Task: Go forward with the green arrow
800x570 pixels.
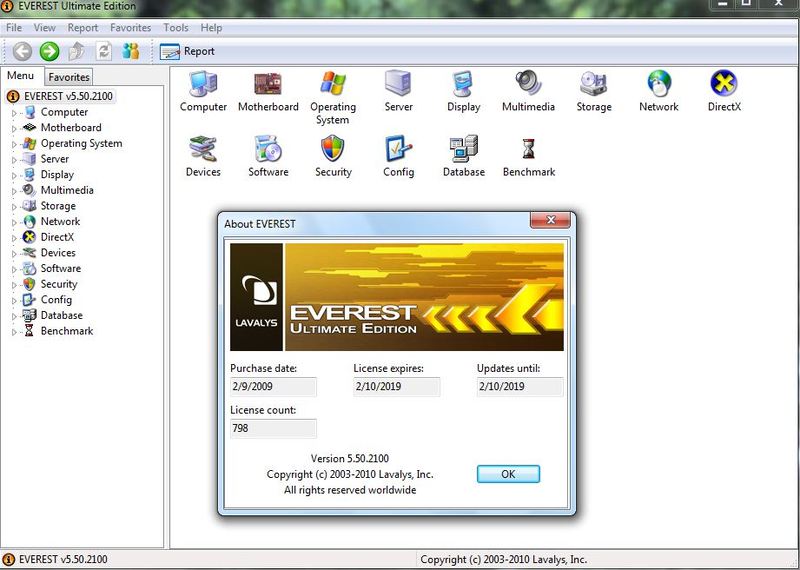Action: [49, 52]
